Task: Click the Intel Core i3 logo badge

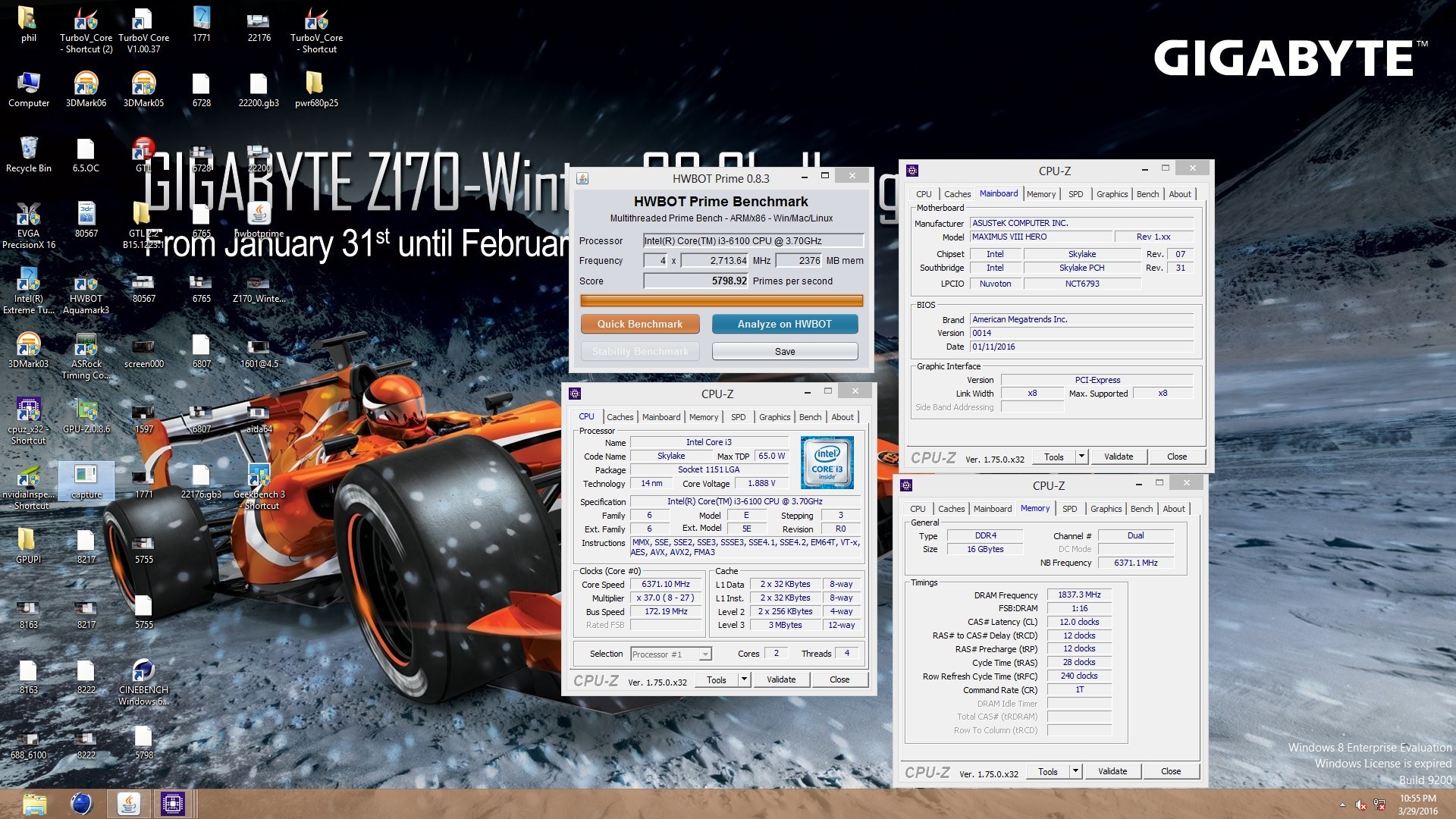Action: 827,462
